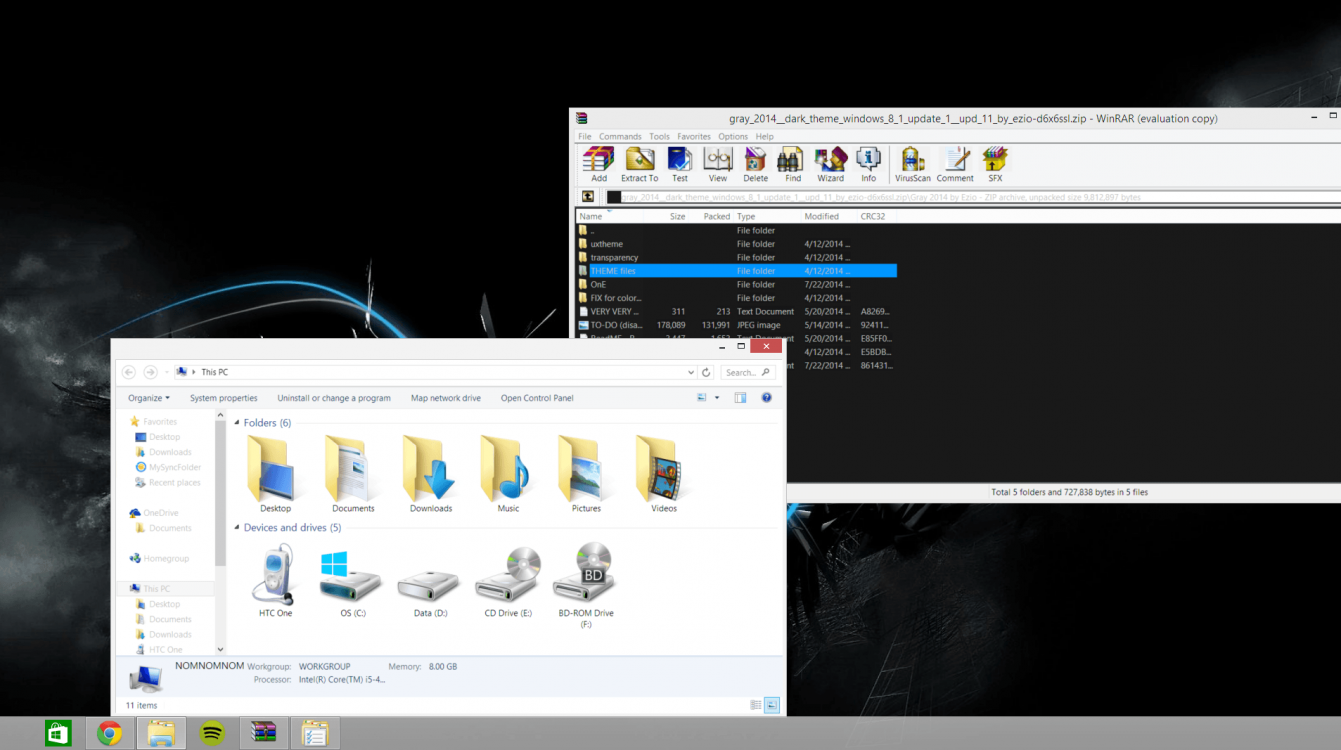Click System properties in Explorer toolbar

[x=224, y=398]
